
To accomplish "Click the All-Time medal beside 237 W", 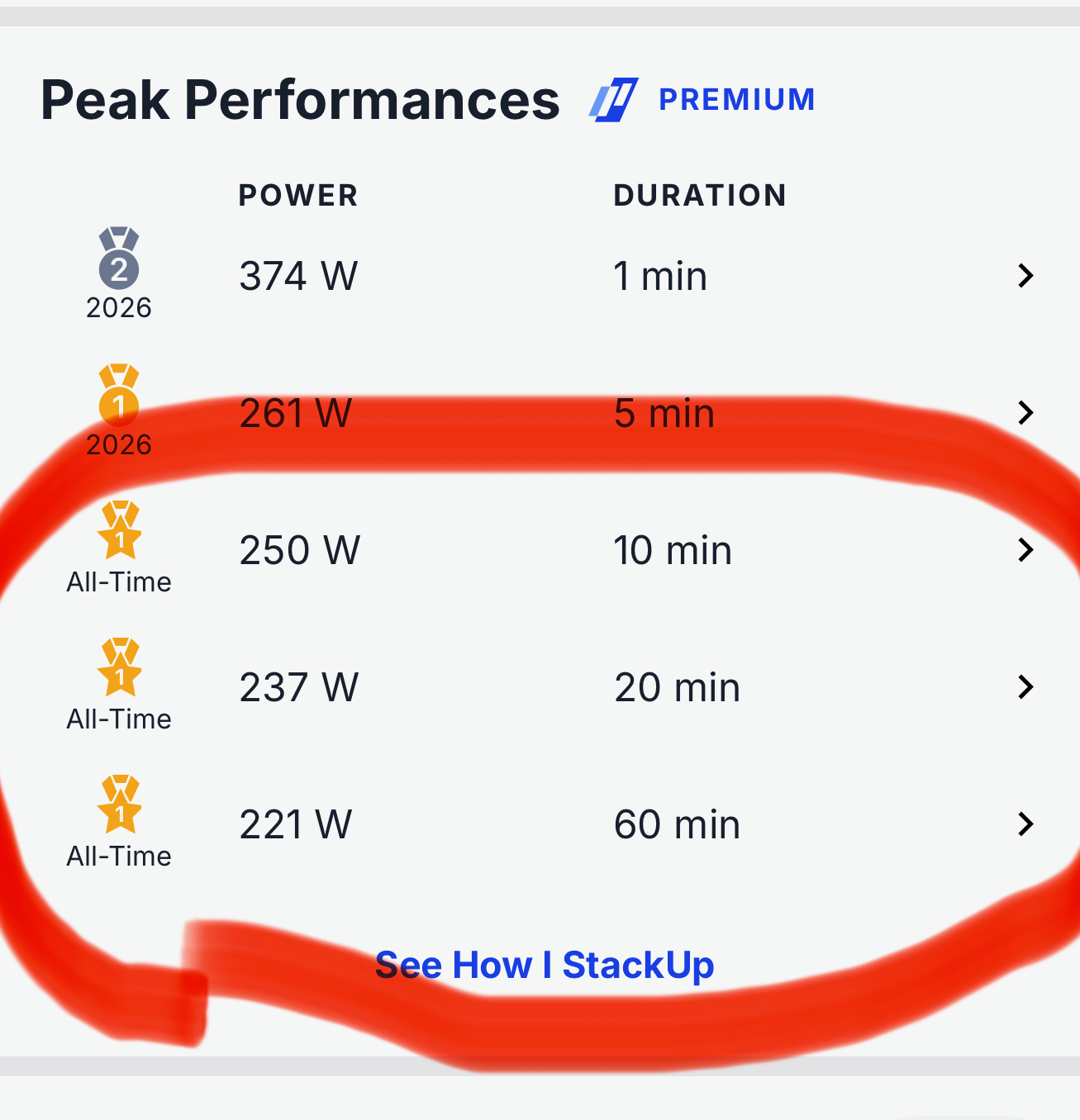I will [120, 668].
